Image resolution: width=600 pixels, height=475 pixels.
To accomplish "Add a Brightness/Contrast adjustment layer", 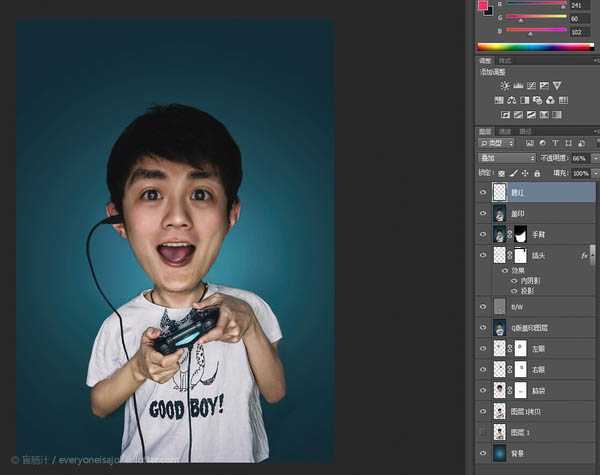I will [505, 86].
